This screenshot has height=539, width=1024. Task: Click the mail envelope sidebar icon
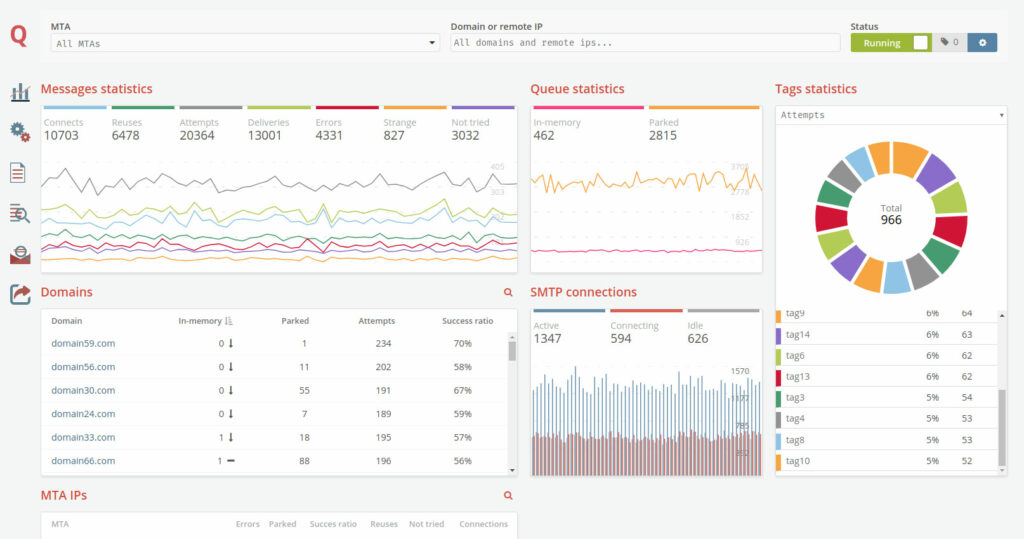pyautogui.click(x=20, y=254)
